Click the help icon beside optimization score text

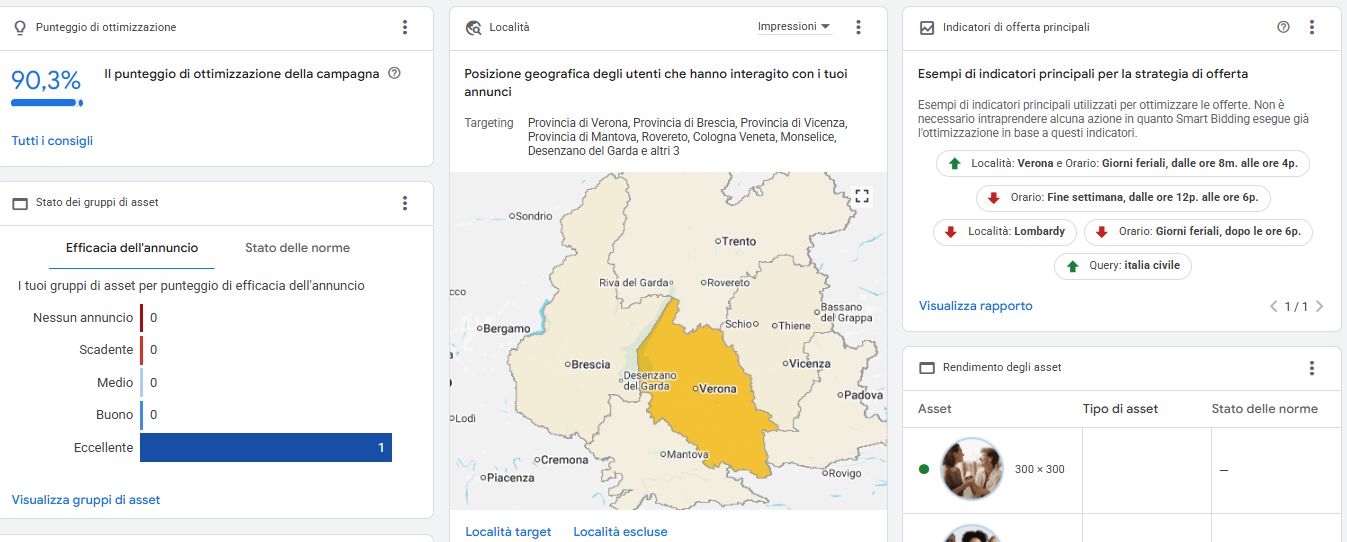pyautogui.click(x=394, y=73)
